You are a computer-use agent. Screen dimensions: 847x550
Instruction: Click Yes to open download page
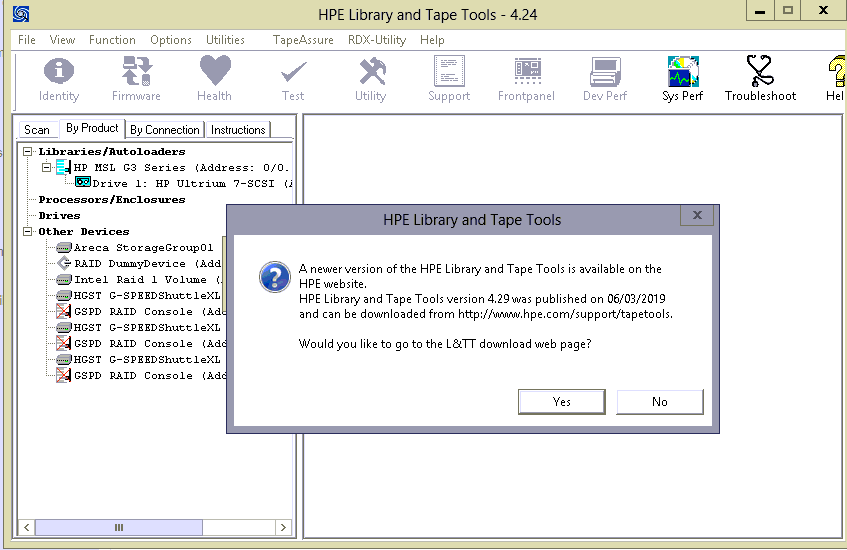(561, 401)
